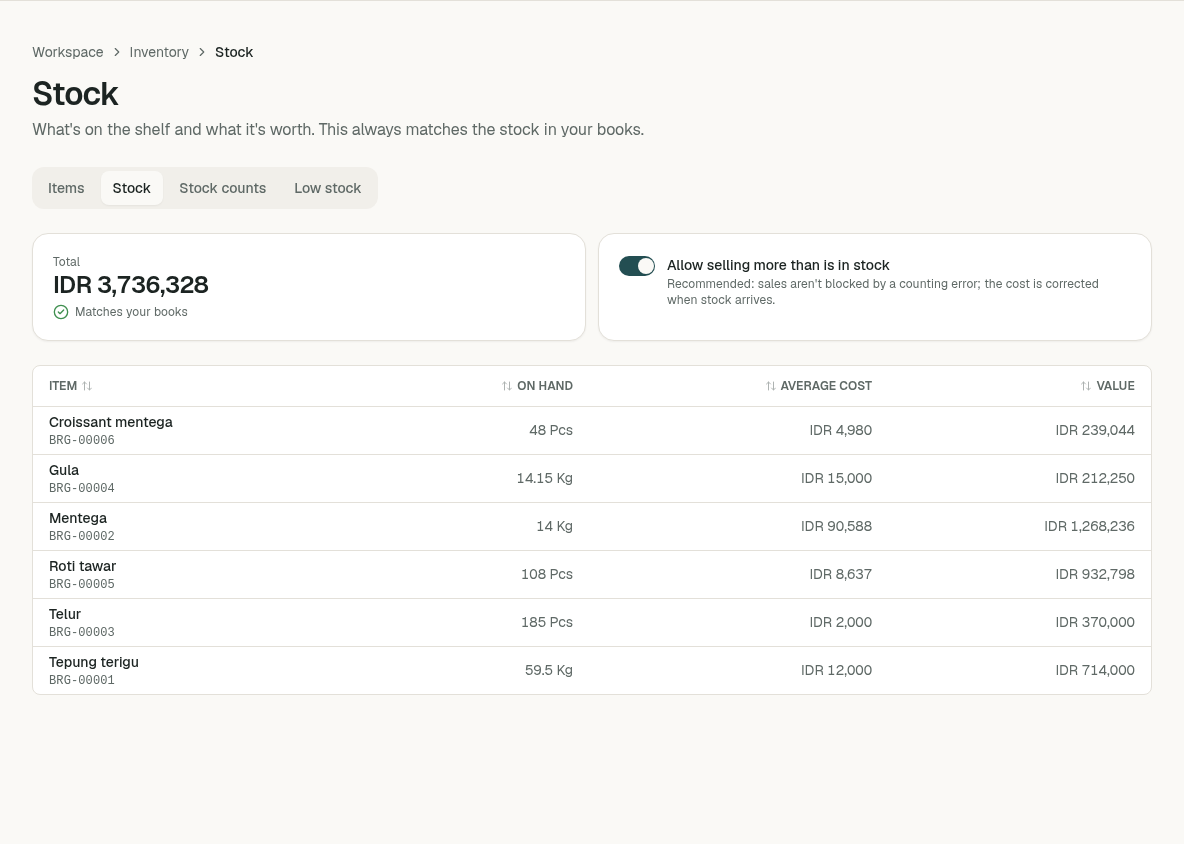Select the Stock tab

coord(131,188)
